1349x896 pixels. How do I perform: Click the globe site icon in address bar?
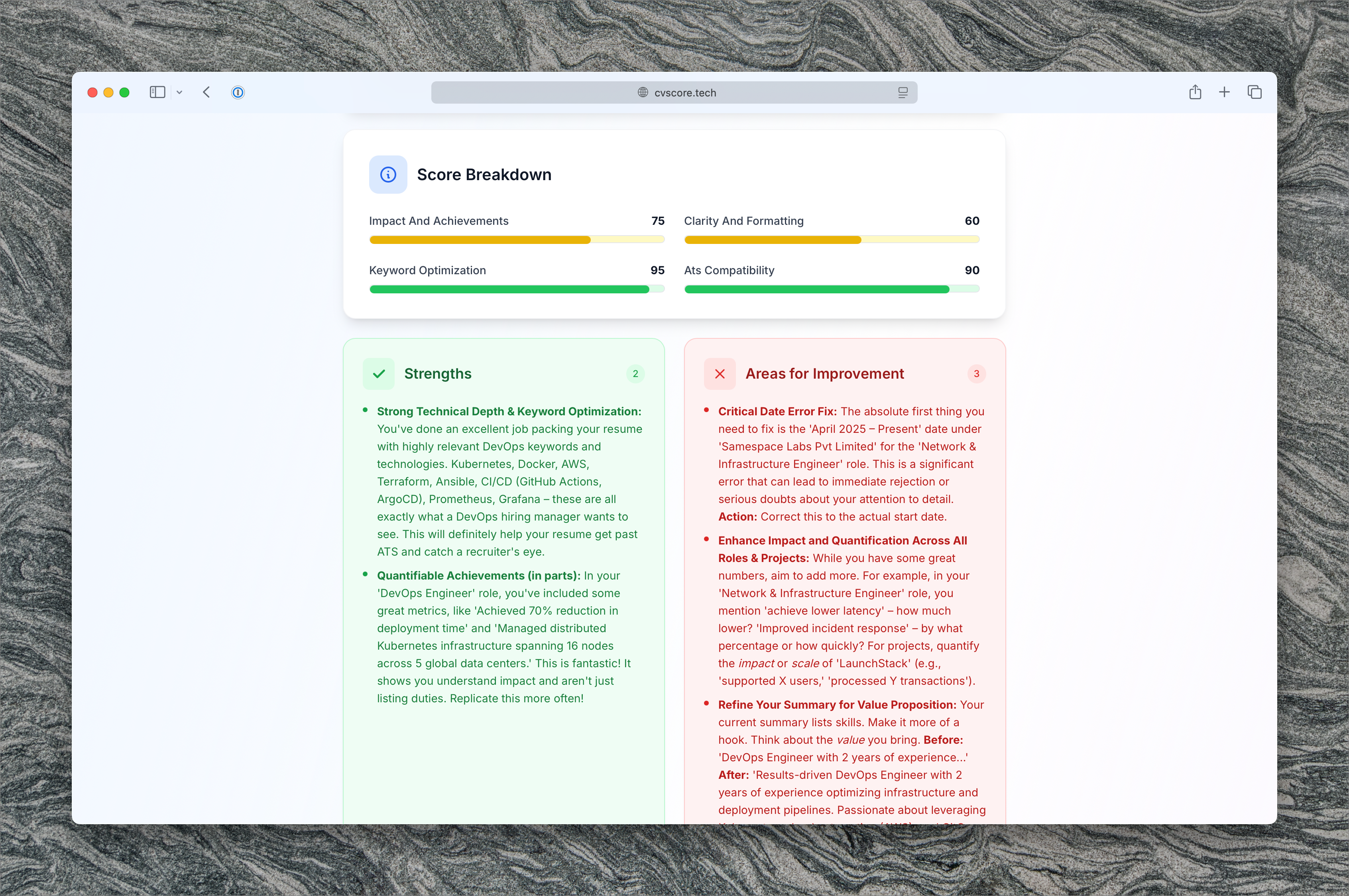[643, 92]
